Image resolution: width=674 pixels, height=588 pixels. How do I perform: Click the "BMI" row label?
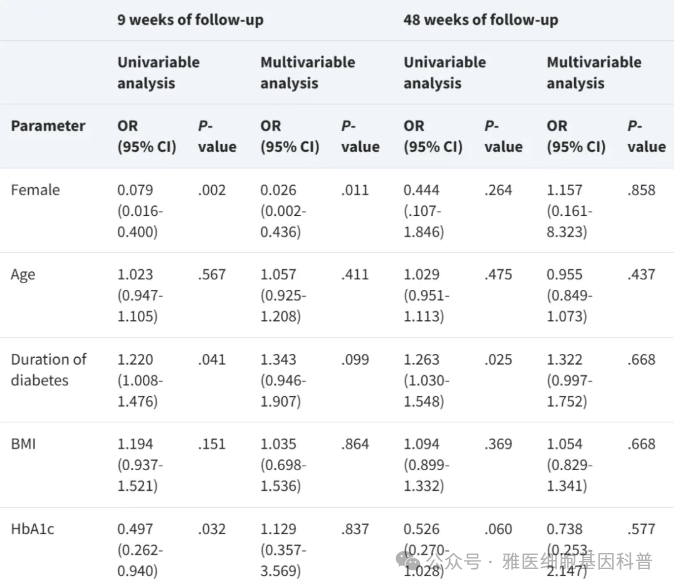coord(24,444)
